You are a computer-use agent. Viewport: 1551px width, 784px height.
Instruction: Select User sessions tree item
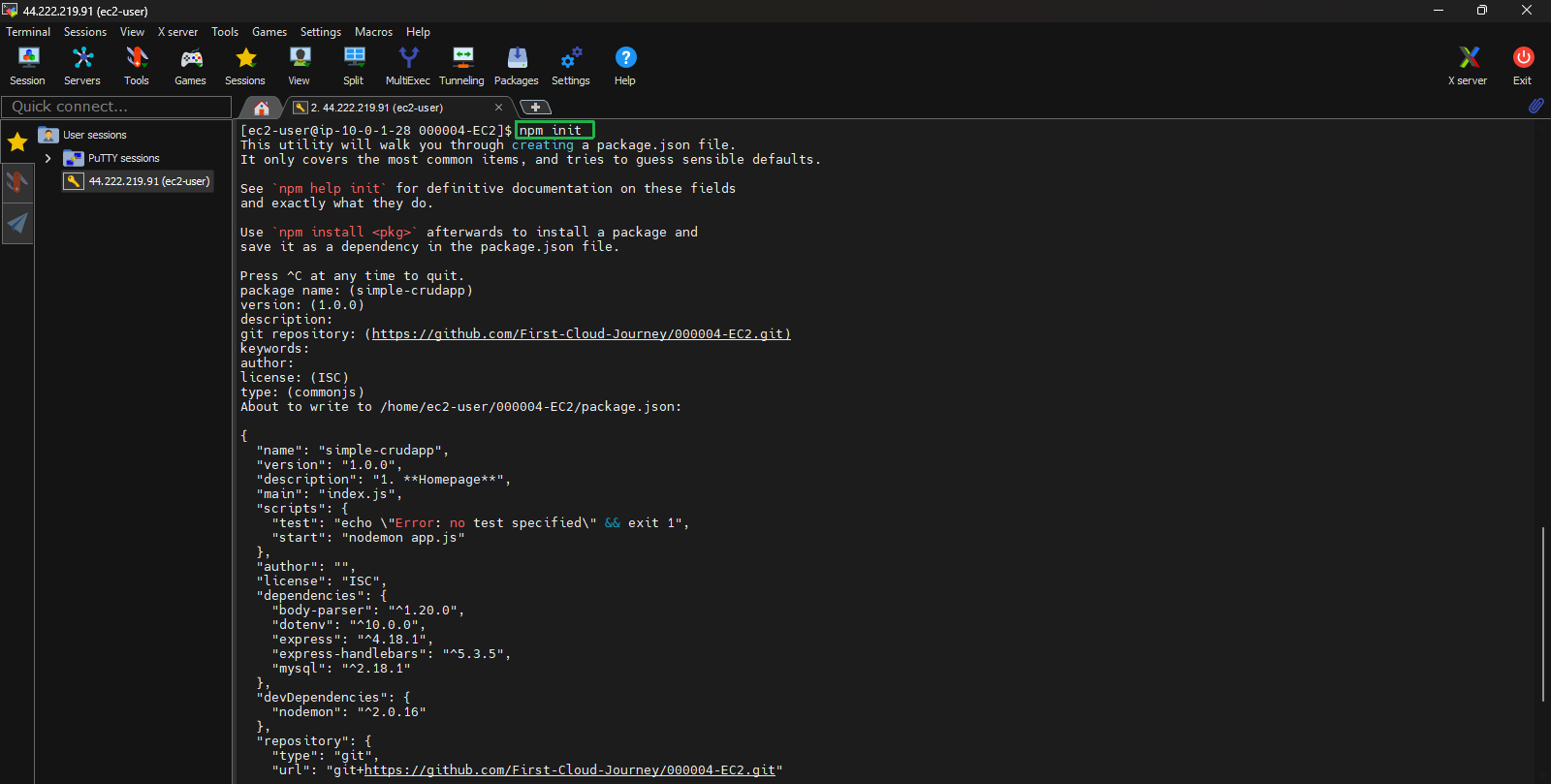click(95, 135)
